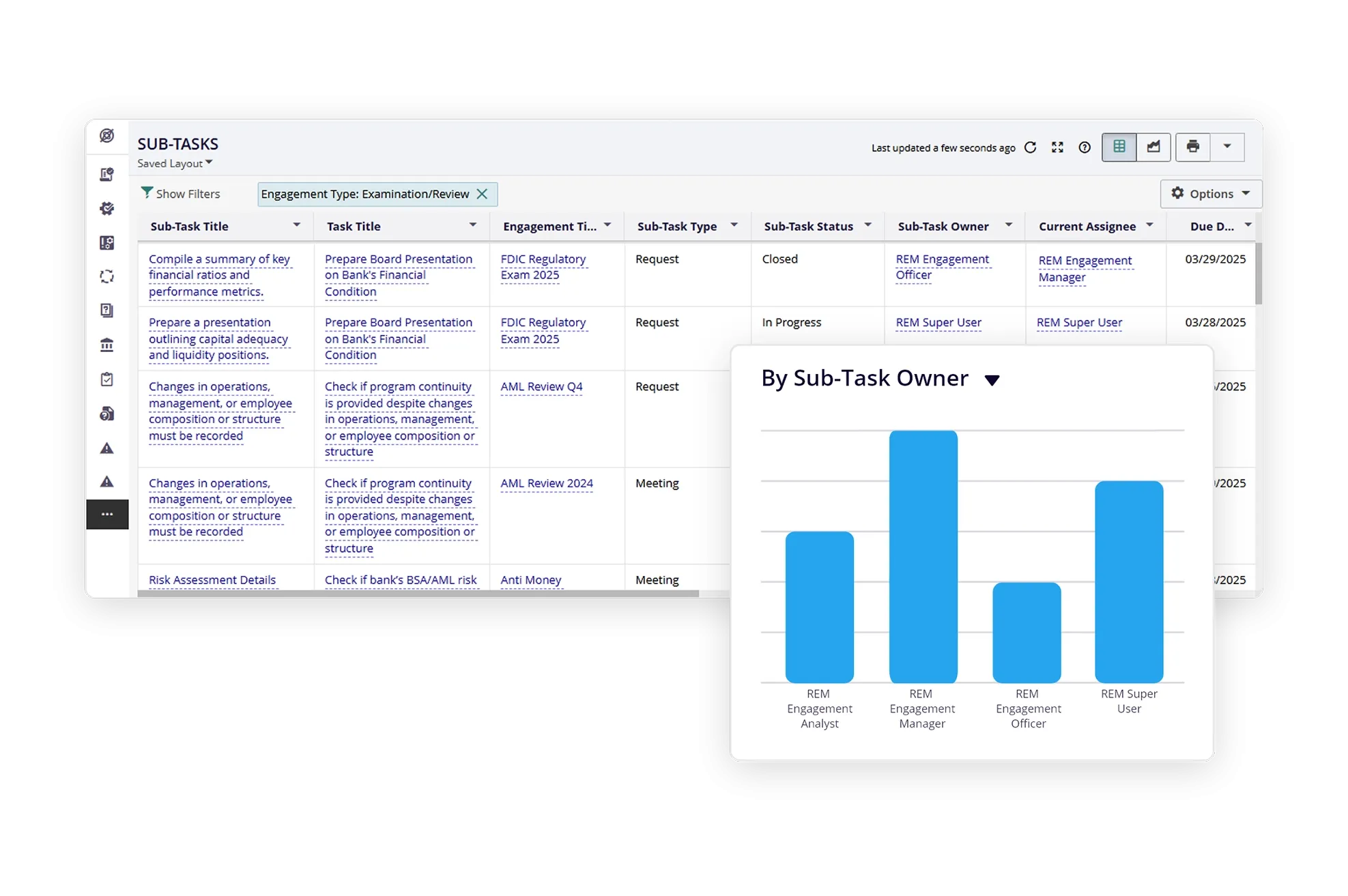The image size is (1348, 896).
Task: Expand the sidebar more (three dots) menu
Action: click(107, 515)
